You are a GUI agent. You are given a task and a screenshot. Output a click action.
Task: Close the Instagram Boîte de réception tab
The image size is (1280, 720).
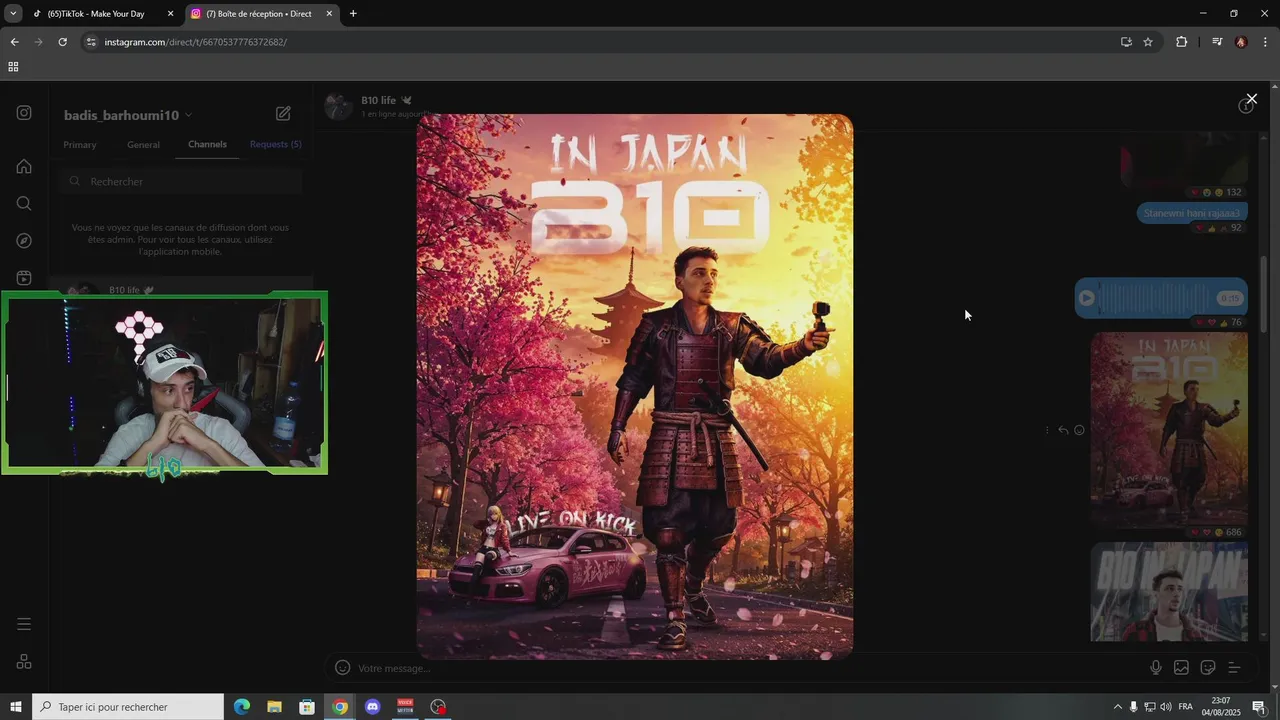tap(329, 14)
